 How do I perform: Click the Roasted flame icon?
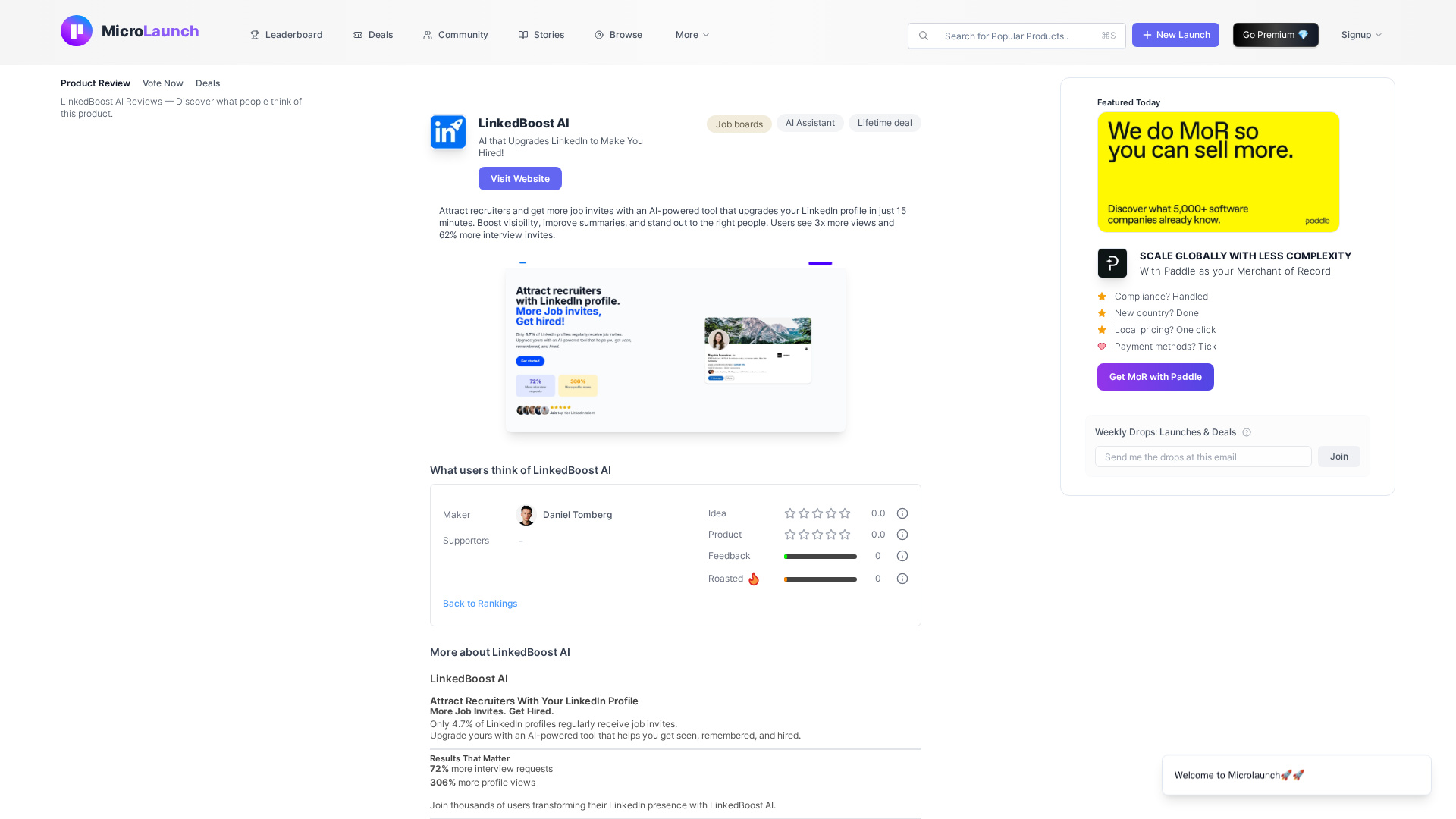(754, 579)
